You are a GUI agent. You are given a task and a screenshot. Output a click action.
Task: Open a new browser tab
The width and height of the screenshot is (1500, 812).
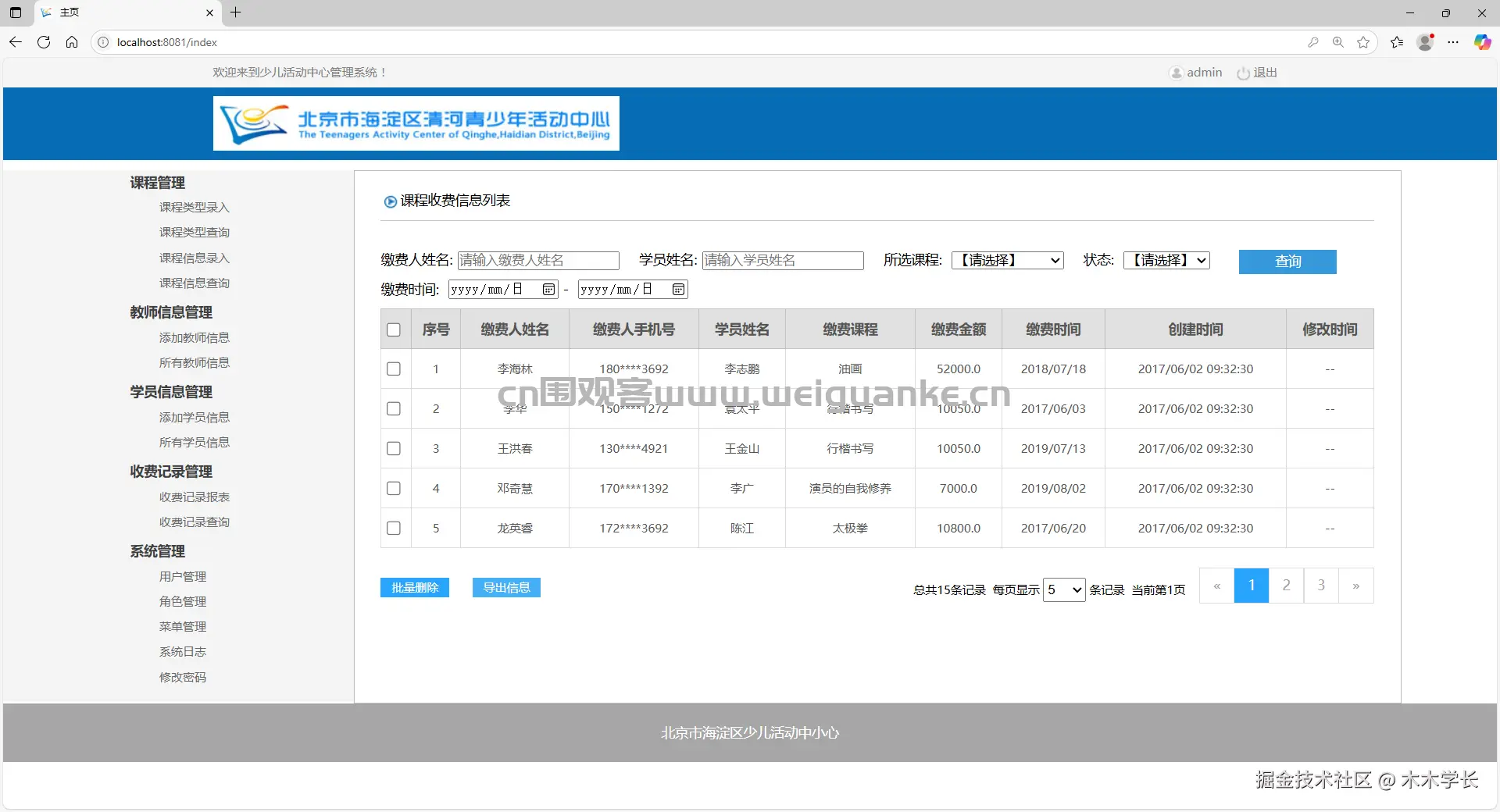tap(235, 12)
